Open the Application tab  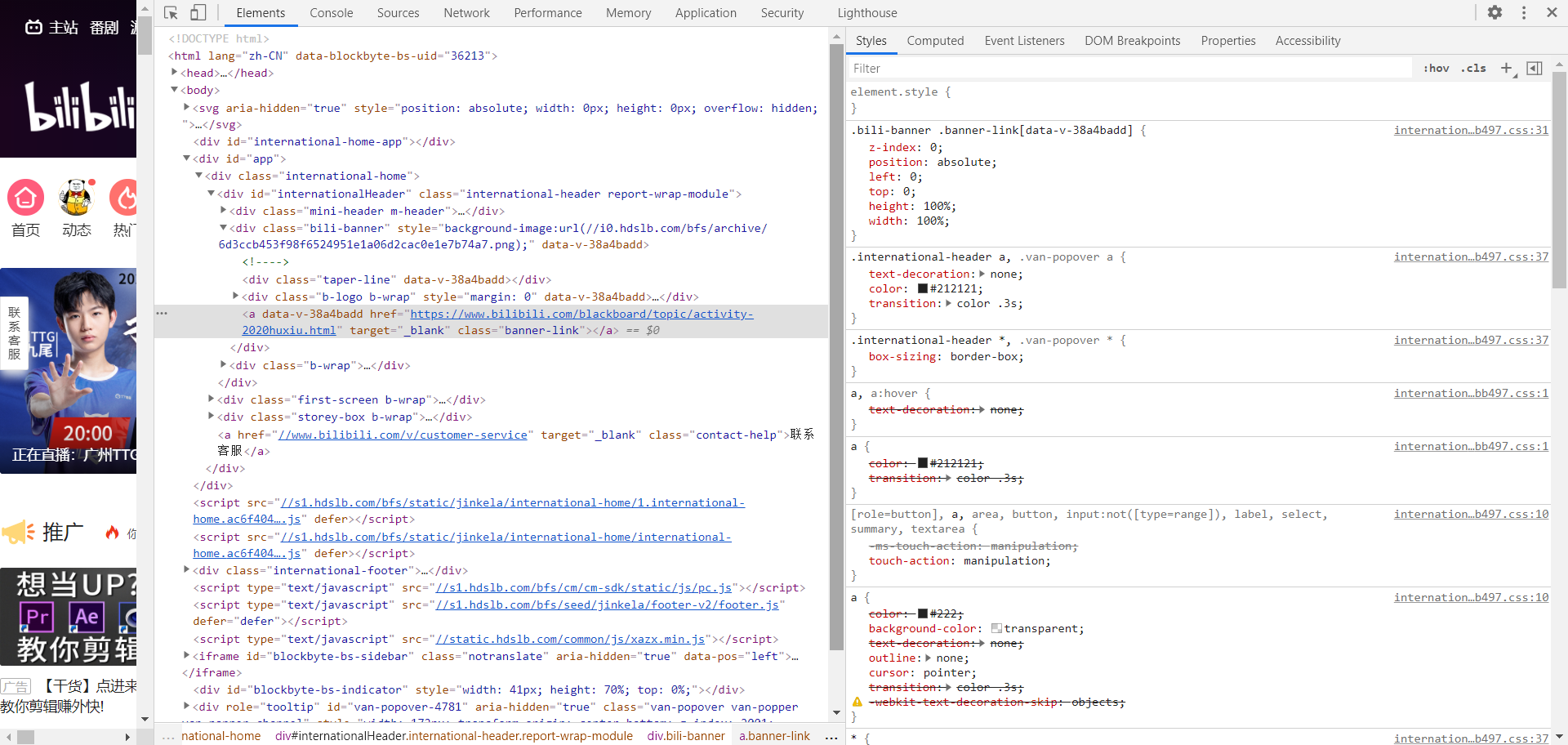(706, 13)
